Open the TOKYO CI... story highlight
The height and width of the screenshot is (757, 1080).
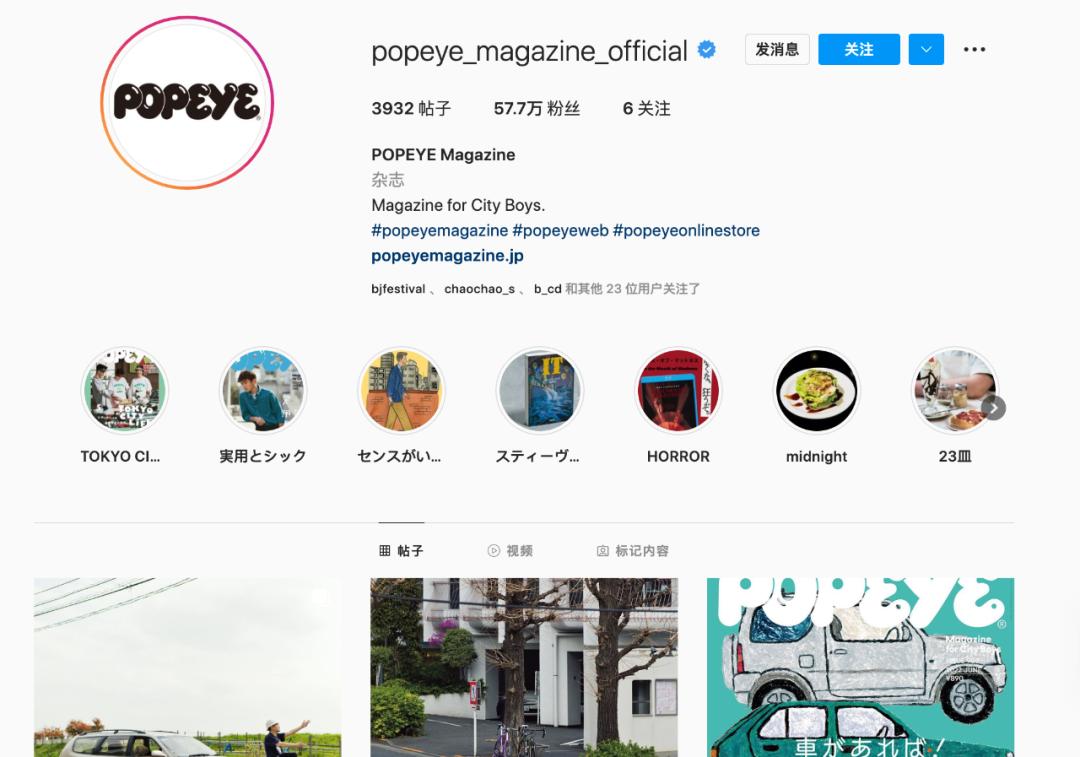click(124, 390)
